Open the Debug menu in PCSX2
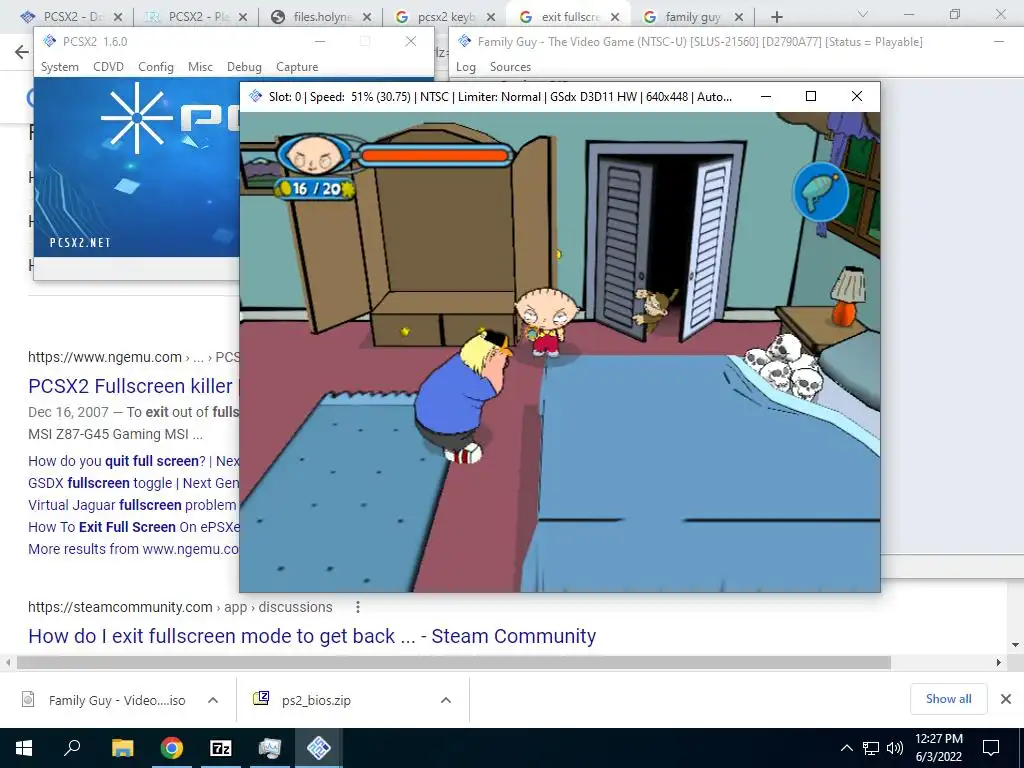Image resolution: width=1024 pixels, height=768 pixels. coord(244,67)
